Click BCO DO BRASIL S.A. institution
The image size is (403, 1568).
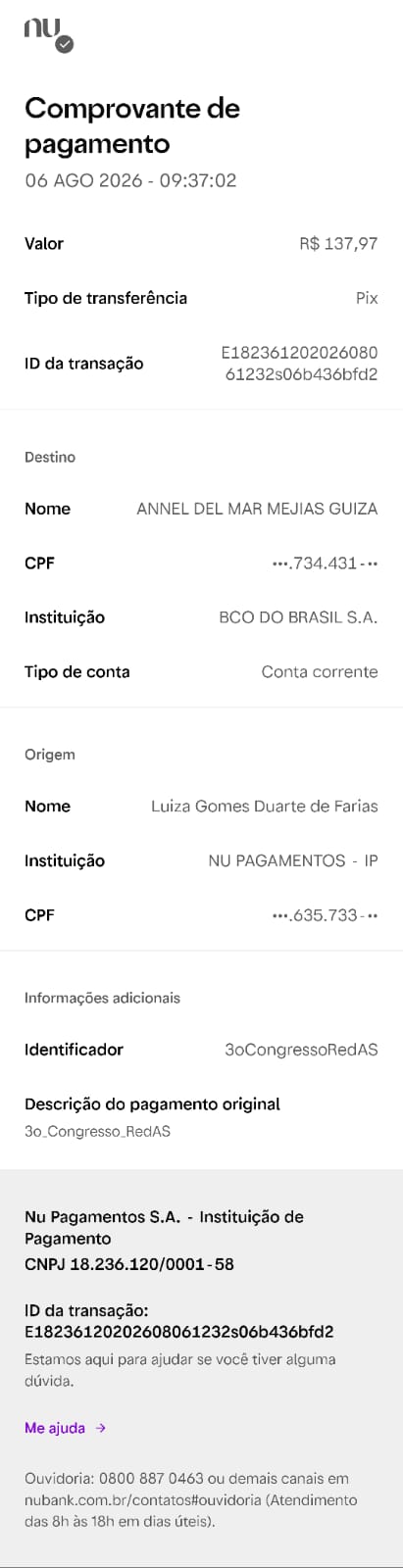click(x=298, y=617)
